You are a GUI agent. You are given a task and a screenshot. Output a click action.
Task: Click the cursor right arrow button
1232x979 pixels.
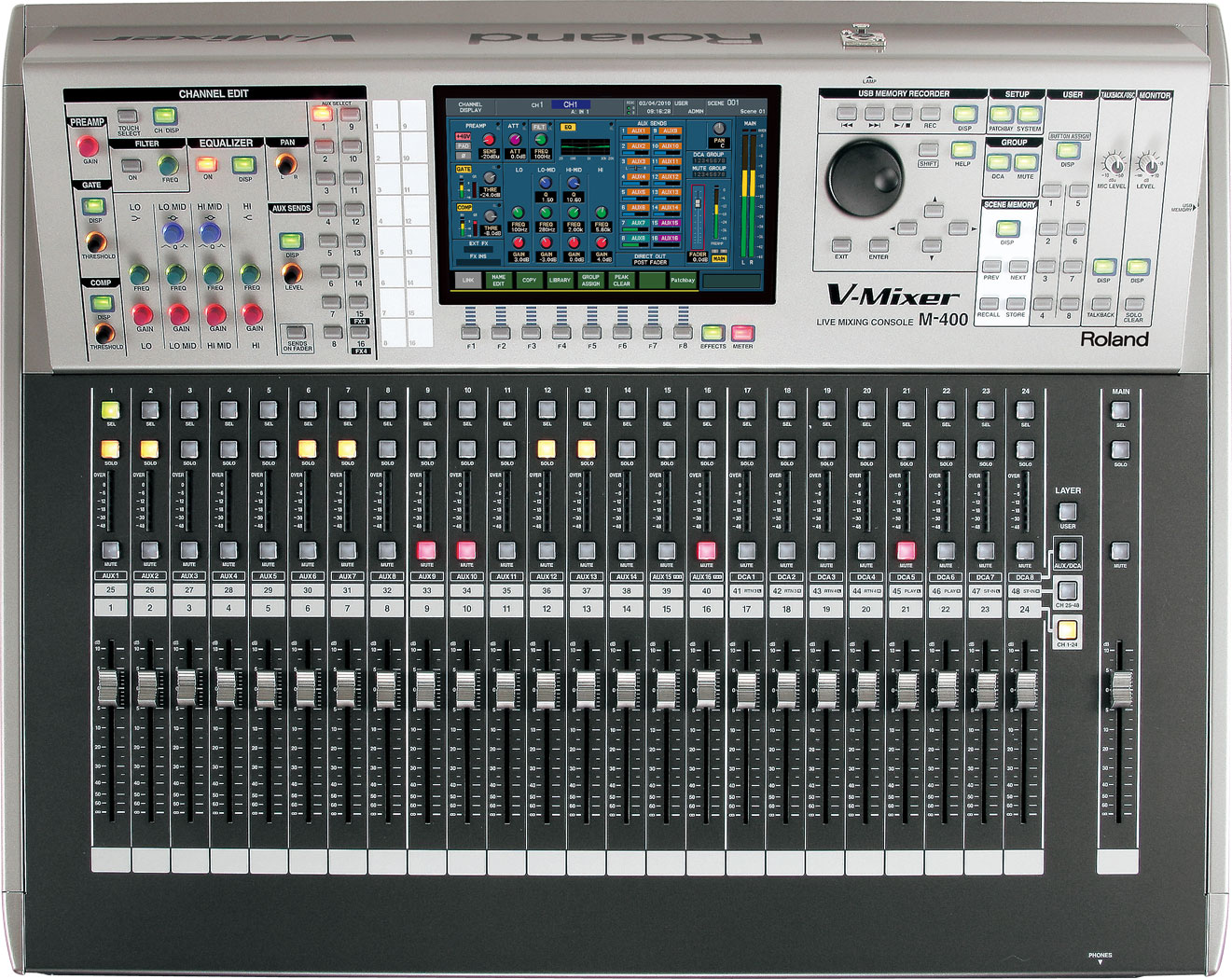957,228
